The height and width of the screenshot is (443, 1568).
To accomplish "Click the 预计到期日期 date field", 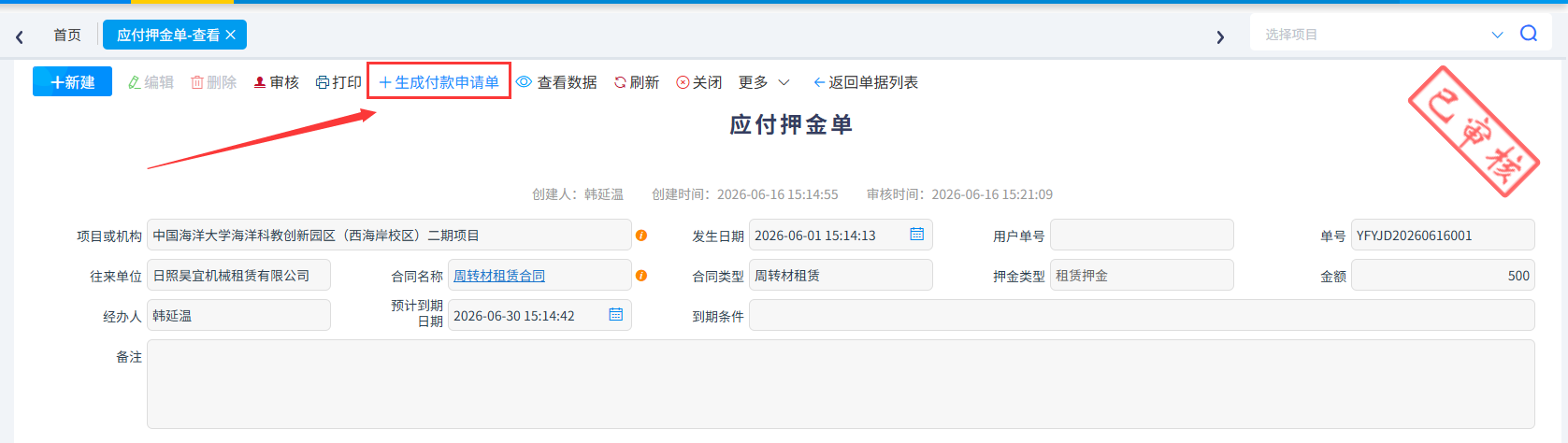I will point(539,316).
